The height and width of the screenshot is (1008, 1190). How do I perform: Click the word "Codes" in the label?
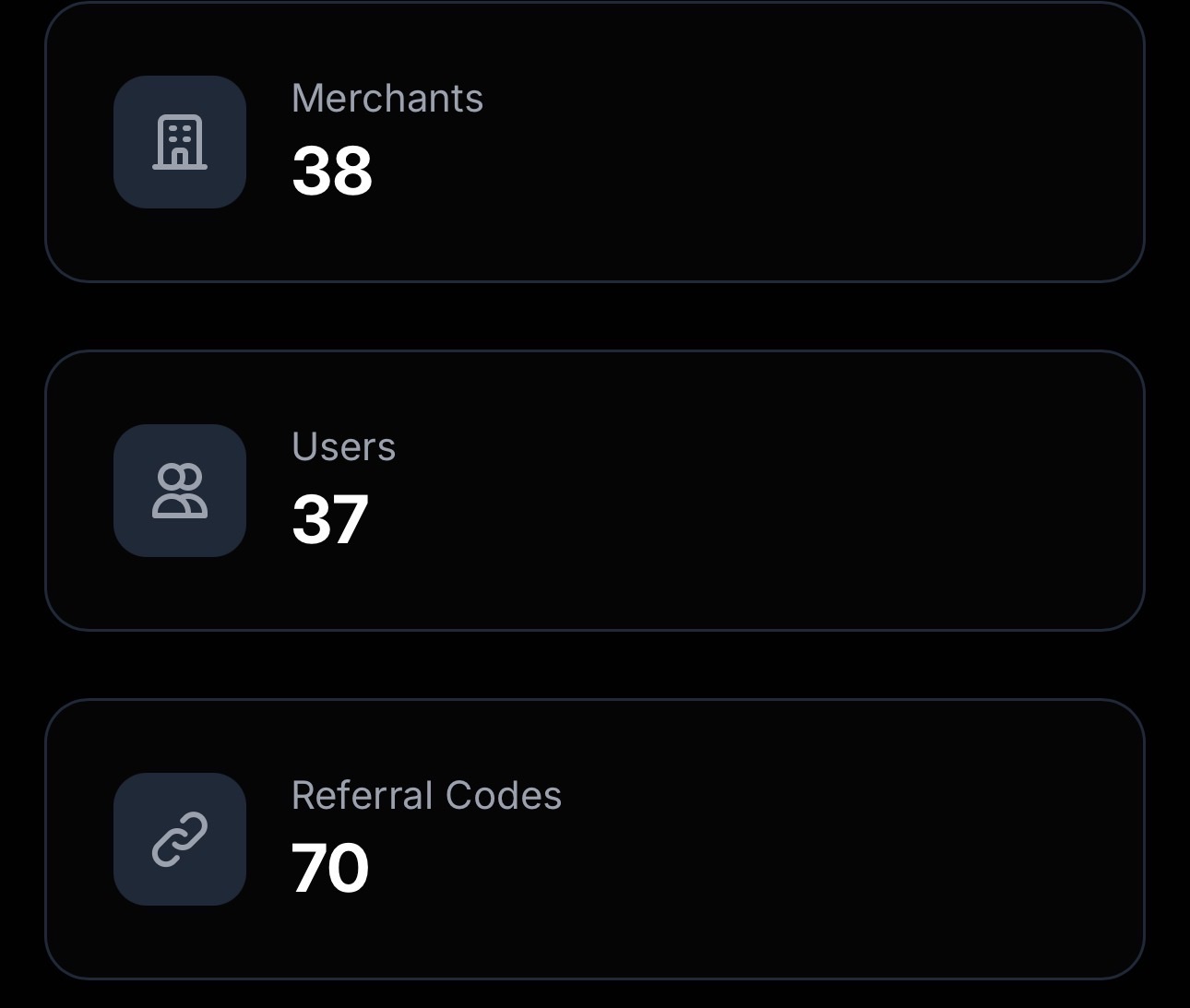503,796
